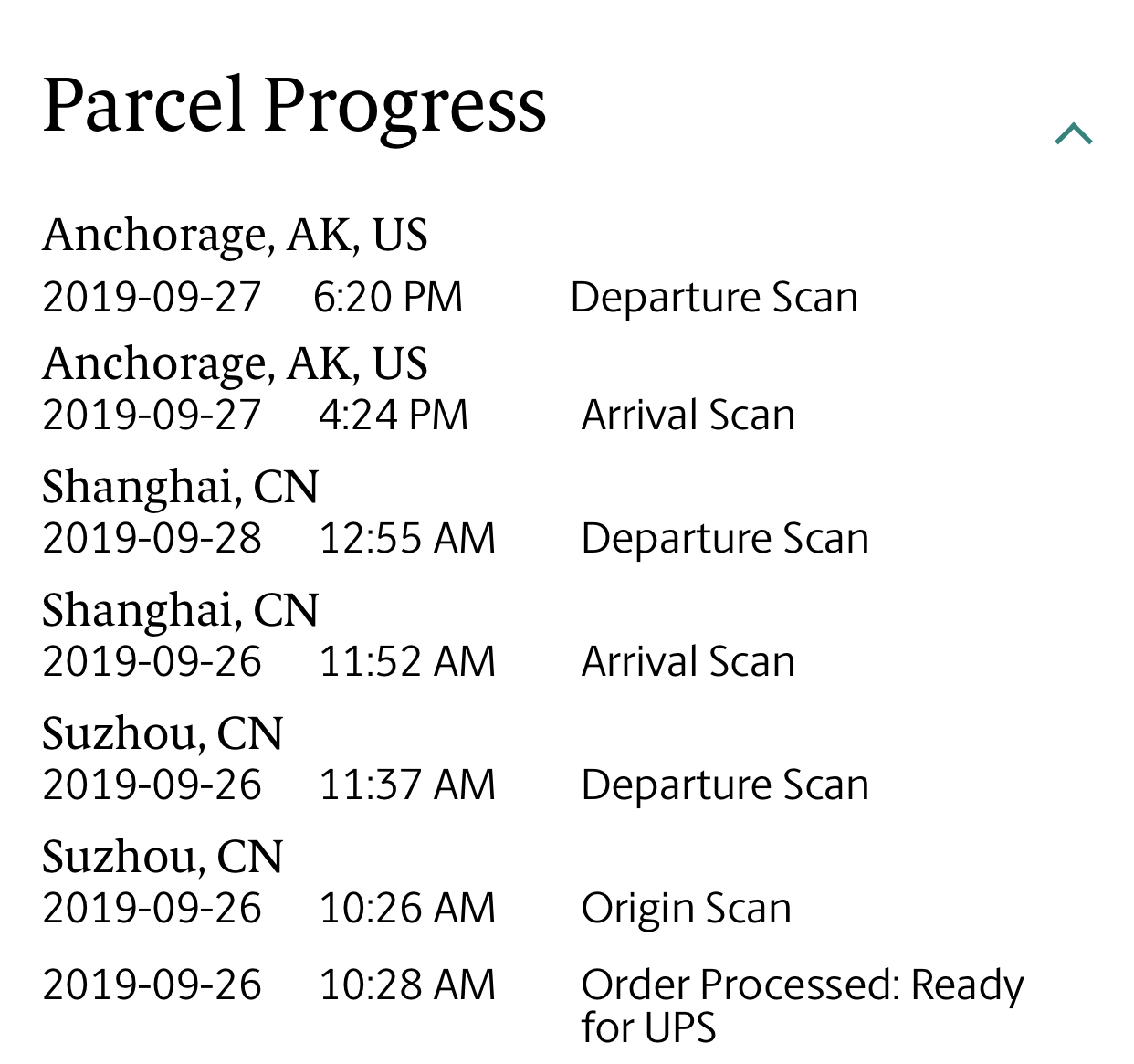This screenshot has width=1134, height=1064.
Task: Click the Parcel Progress heading
Action: [x=294, y=108]
